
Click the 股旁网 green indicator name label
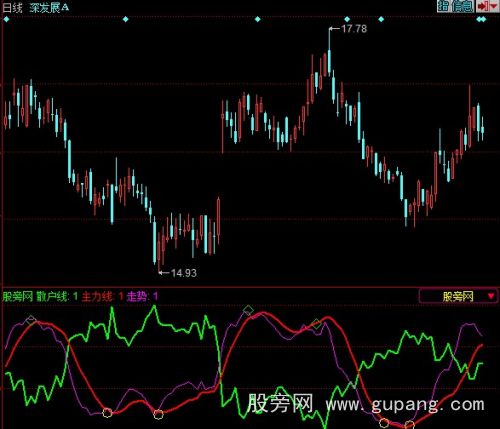[18, 296]
